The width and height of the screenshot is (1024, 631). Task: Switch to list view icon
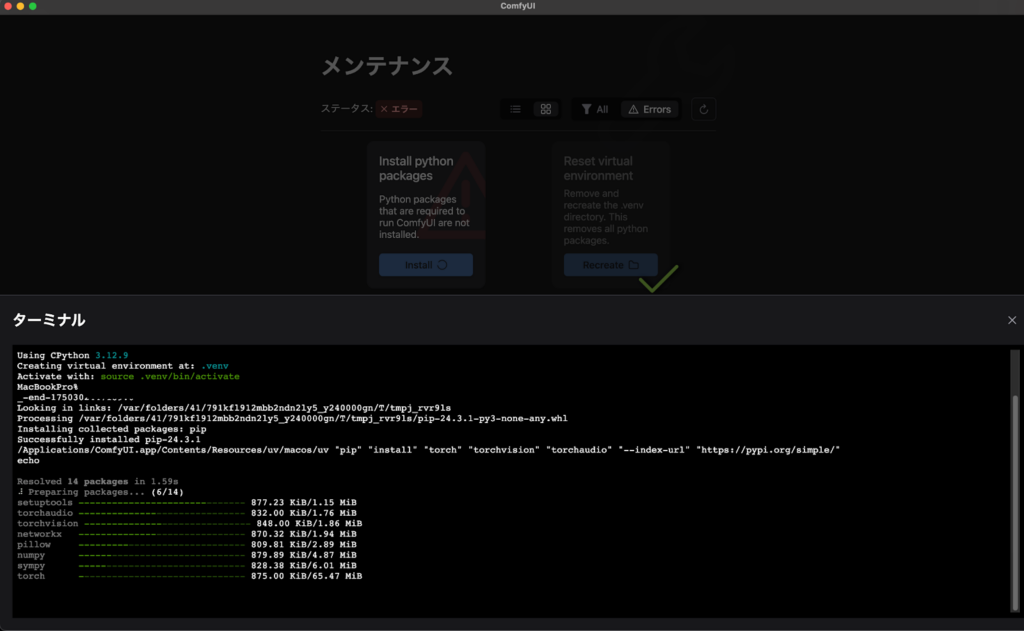515,109
